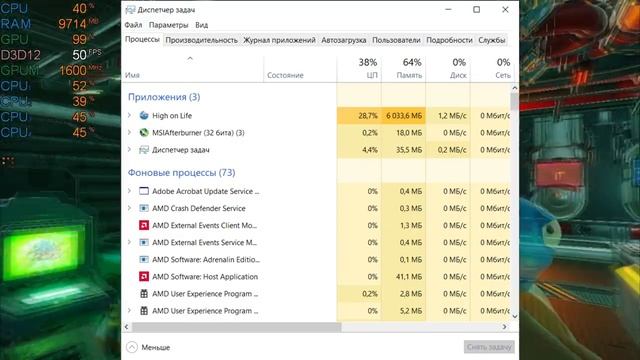Viewport: 640px width, 360px height.
Task: Open the Автозагрузка tab
Action: point(344,40)
